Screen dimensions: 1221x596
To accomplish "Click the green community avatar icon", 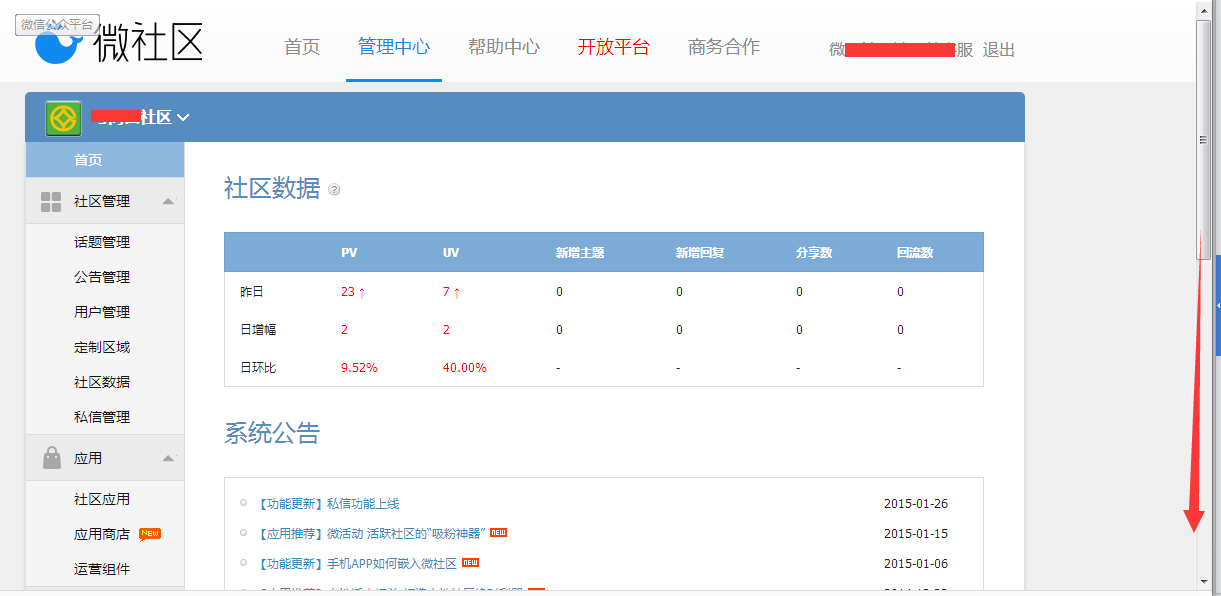I will [x=63, y=118].
